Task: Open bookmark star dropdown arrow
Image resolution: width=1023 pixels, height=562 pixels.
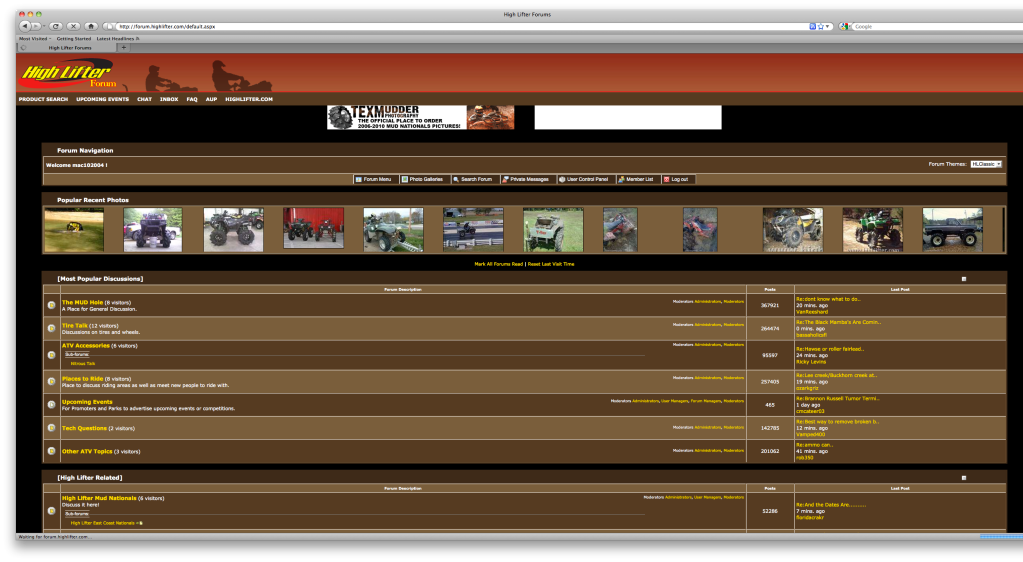Action: (x=827, y=27)
